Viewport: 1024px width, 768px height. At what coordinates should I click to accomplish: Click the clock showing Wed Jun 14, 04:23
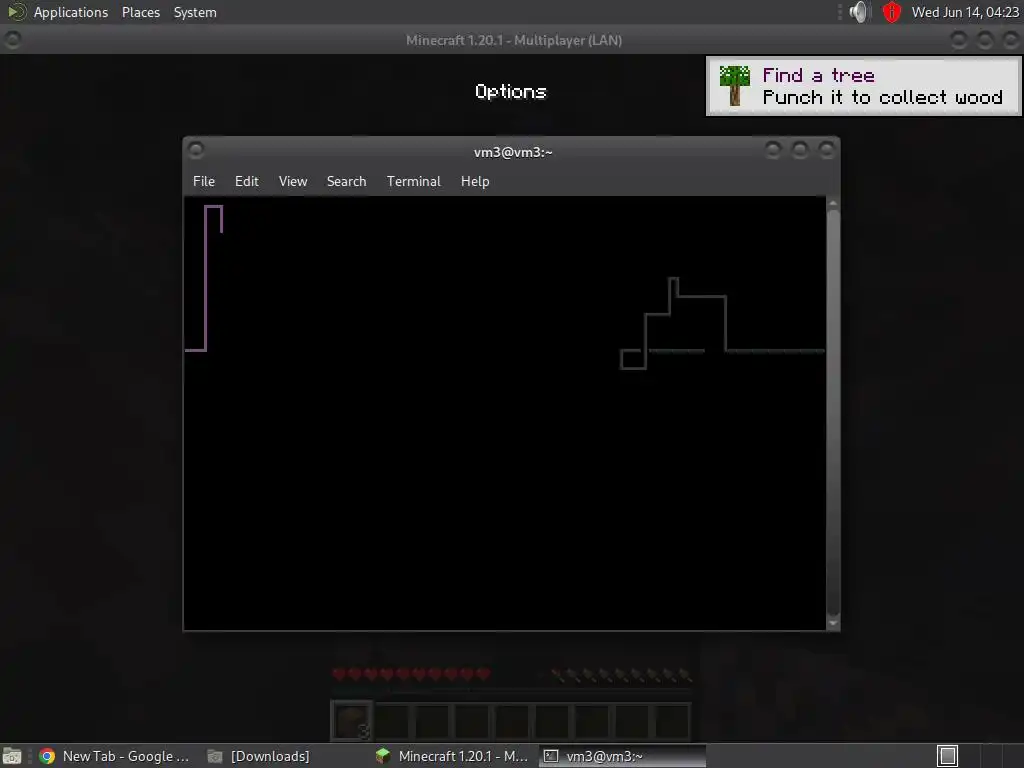coord(965,12)
